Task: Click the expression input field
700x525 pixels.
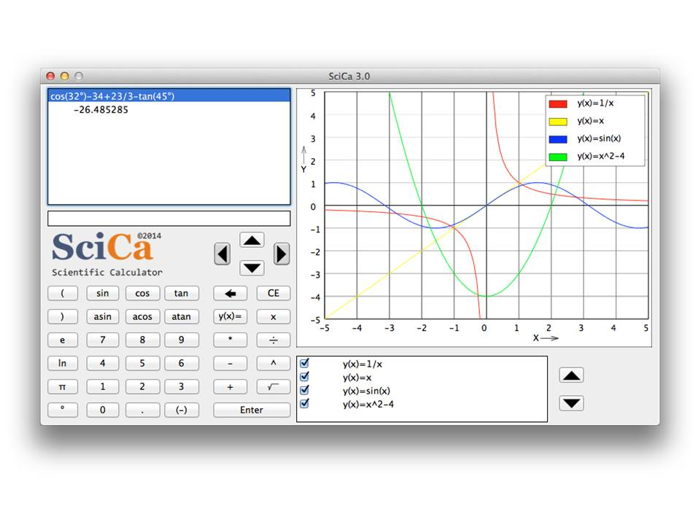Action: tap(169, 218)
